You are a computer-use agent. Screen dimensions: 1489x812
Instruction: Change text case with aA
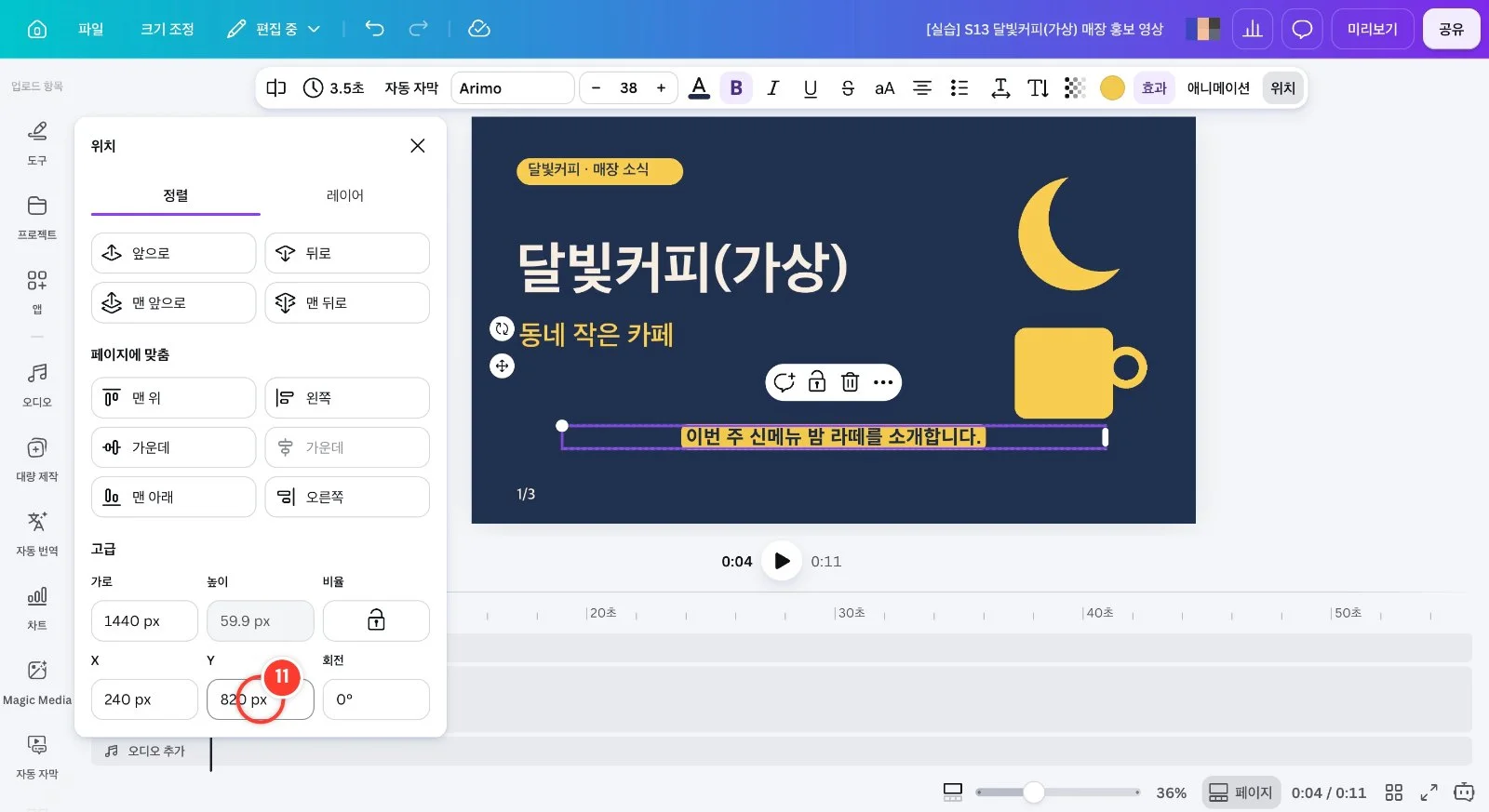pos(884,88)
